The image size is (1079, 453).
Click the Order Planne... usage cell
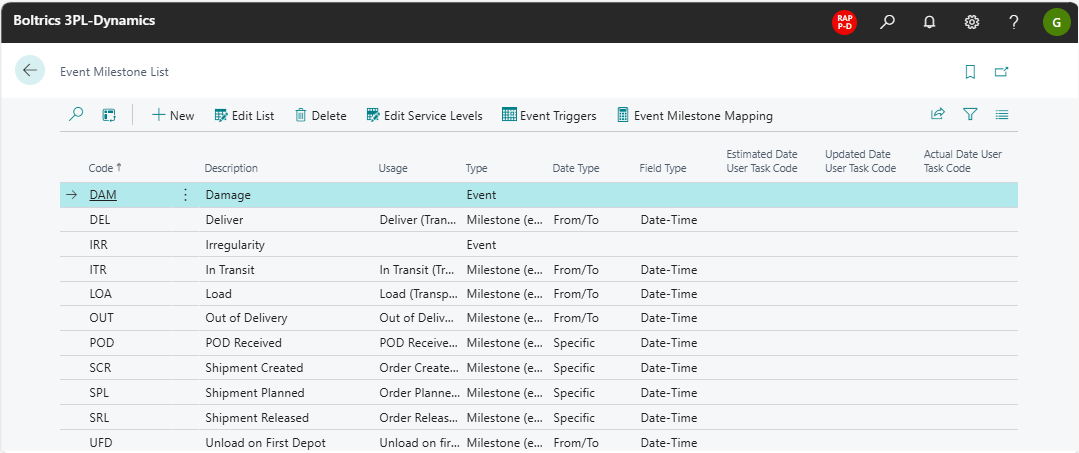pyautogui.click(x=420, y=392)
